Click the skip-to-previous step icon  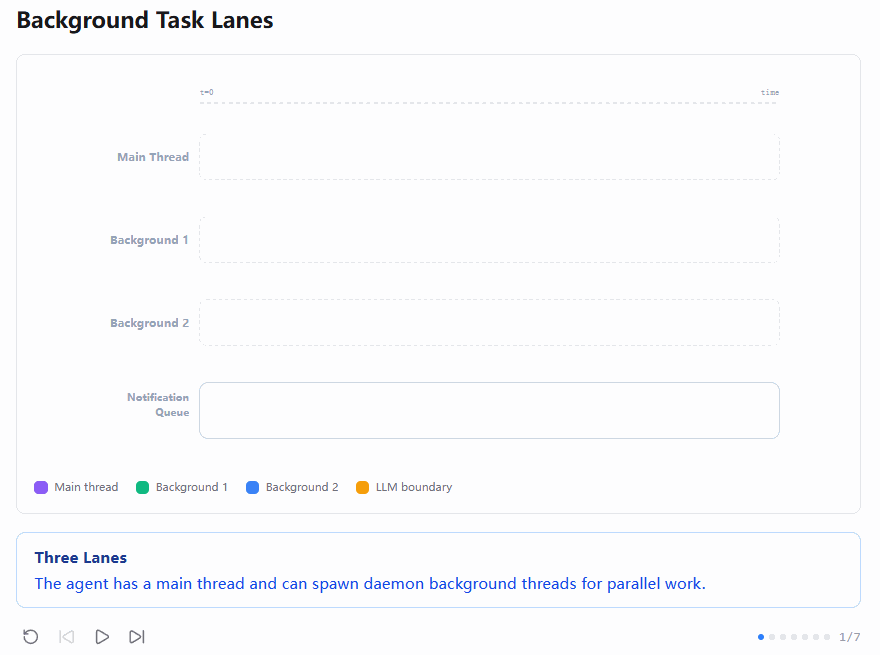(67, 636)
